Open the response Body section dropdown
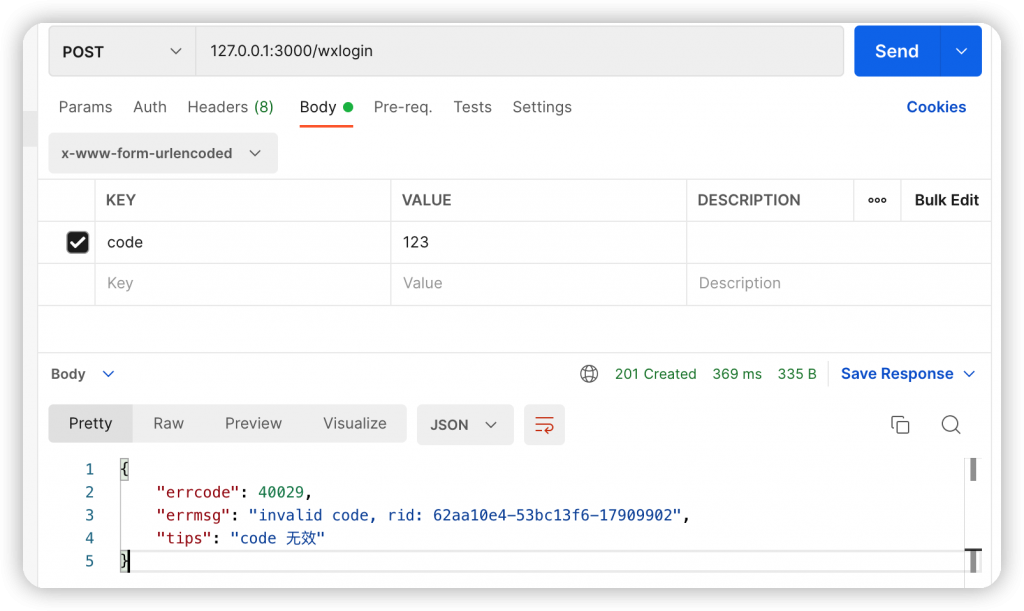This screenshot has width=1024, height=611. click(83, 374)
